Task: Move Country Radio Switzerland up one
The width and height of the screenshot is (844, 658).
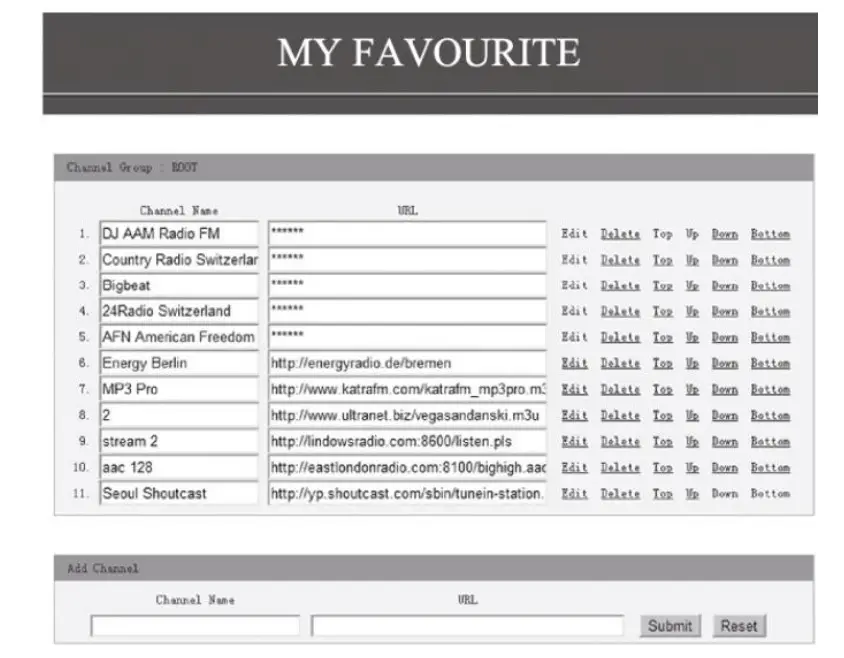Action: [x=692, y=260]
